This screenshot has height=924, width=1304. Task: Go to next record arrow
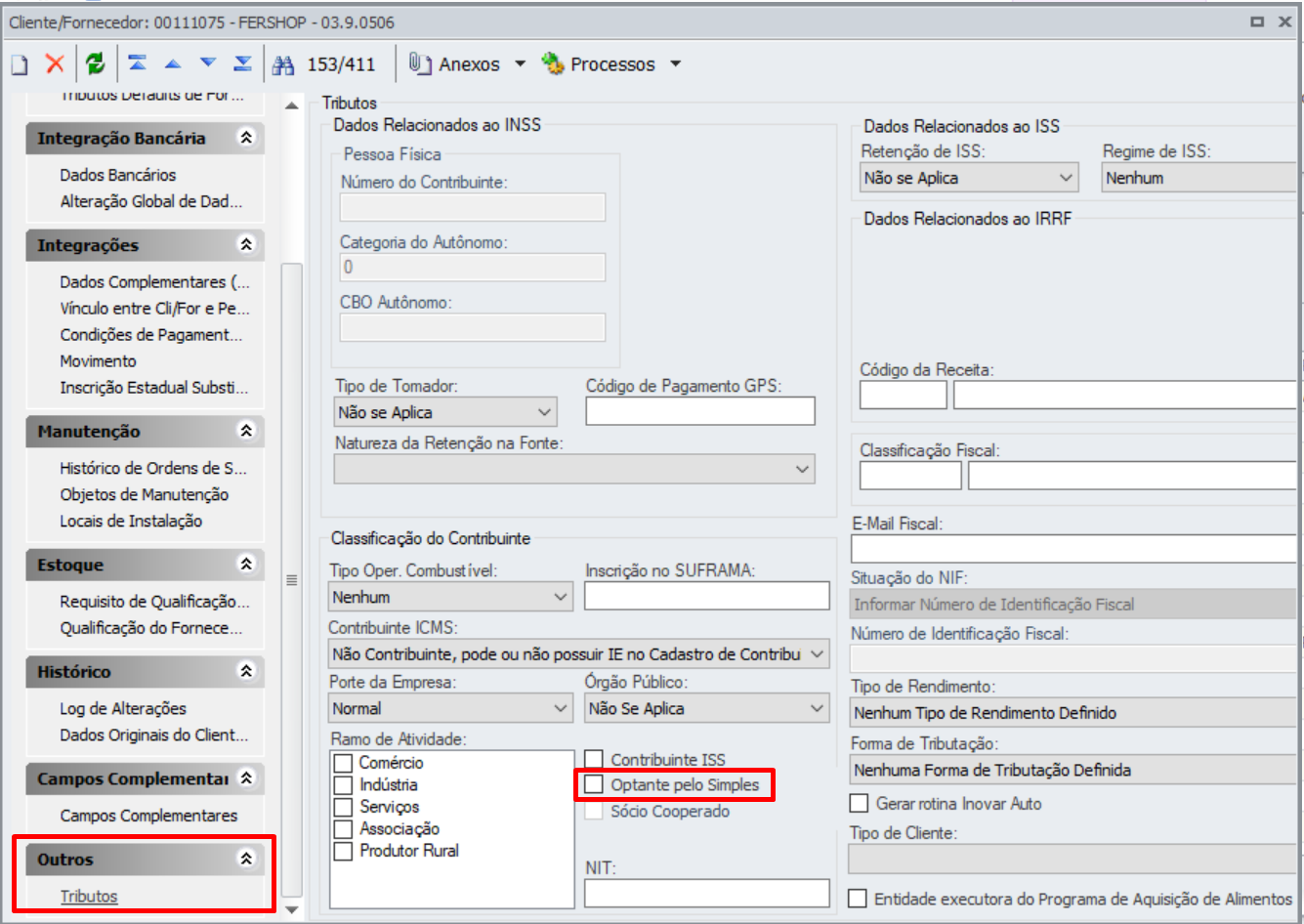pyautogui.click(x=208, y=63)
